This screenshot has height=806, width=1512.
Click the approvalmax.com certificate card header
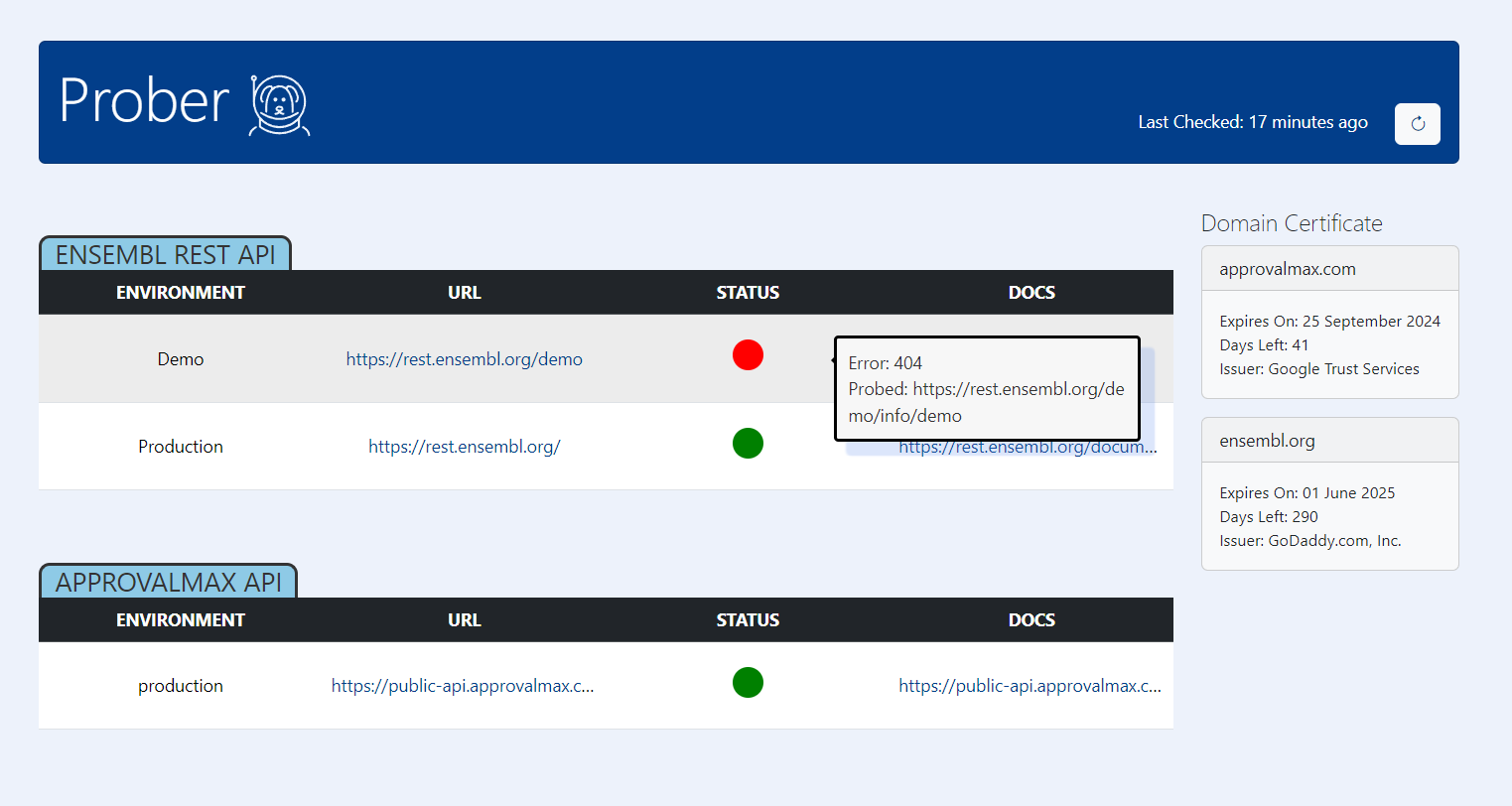coord(1329,268)
